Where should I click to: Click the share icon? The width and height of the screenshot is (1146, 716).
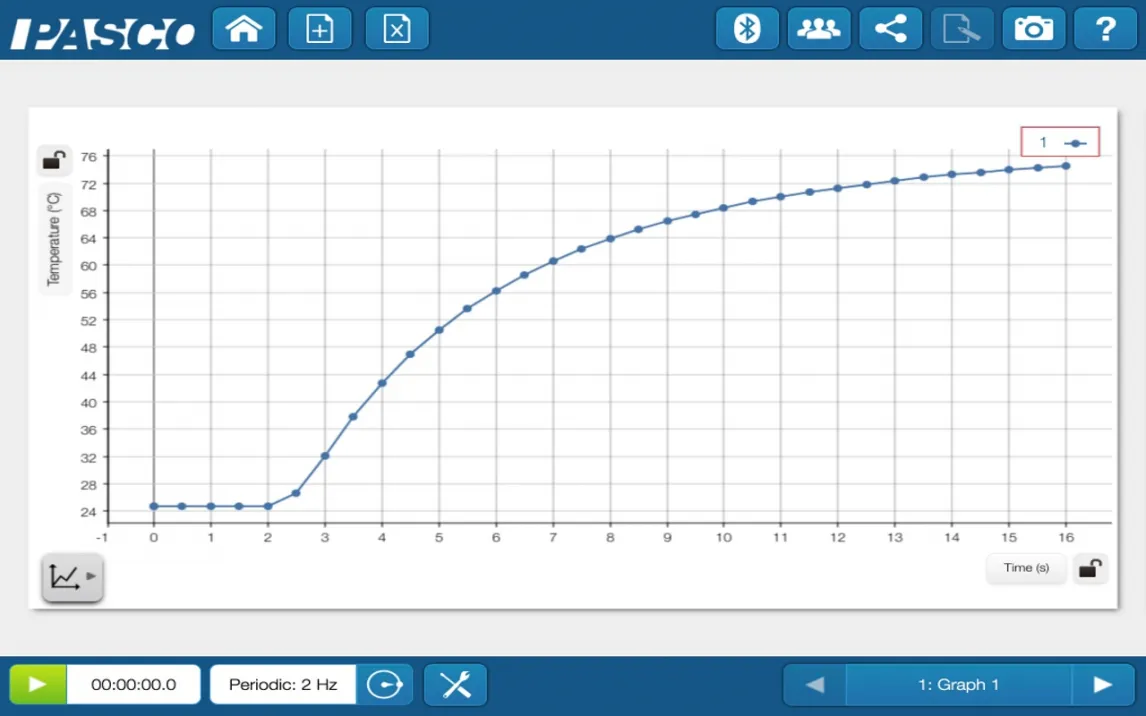click(x=890, y=29)
